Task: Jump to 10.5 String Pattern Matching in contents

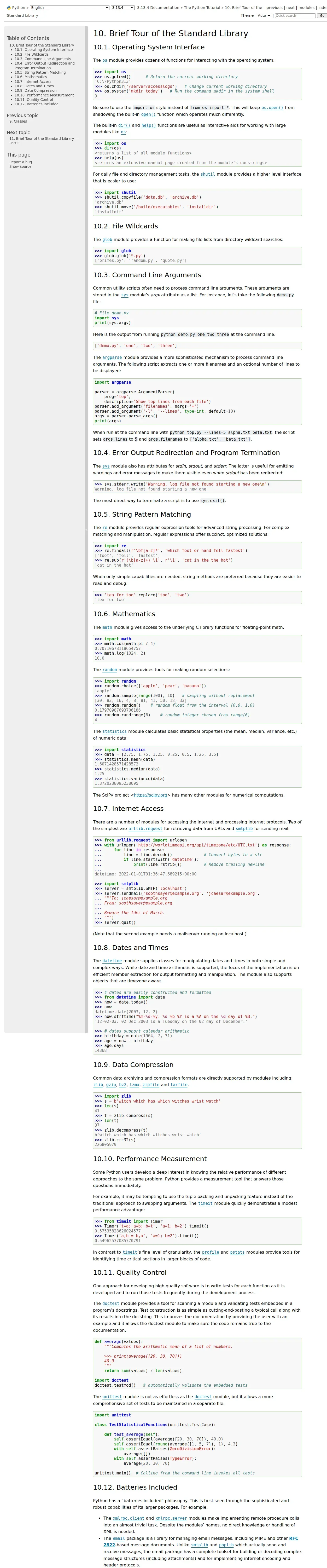Action: (x=40, y=72)
